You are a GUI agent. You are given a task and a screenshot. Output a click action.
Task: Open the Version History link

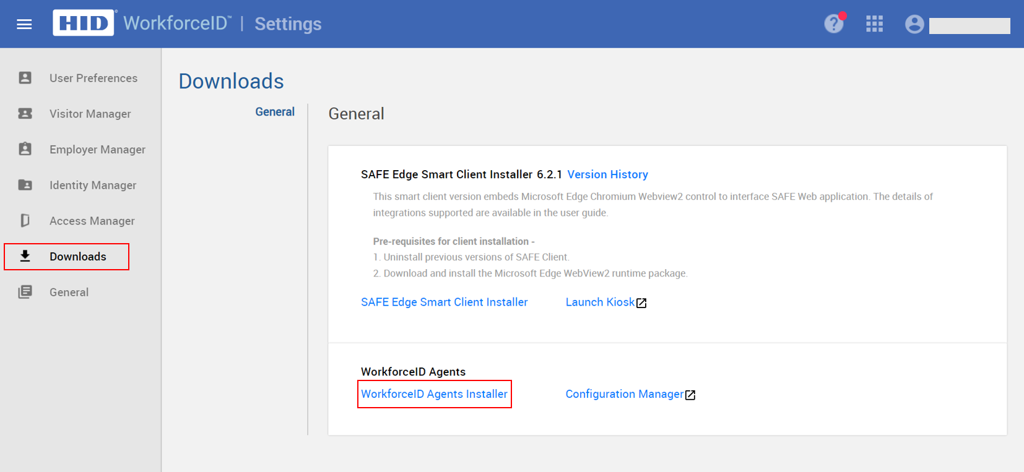[x=607, y=174]
